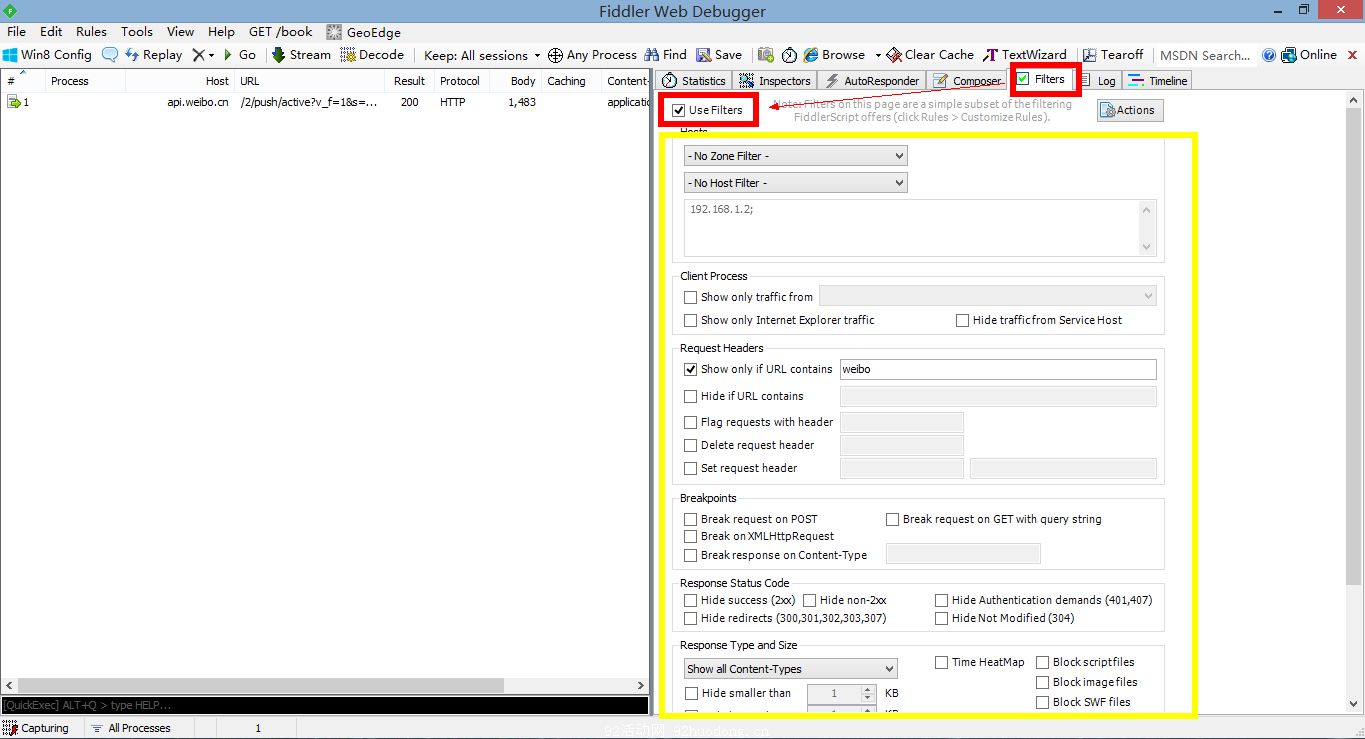Switch to the Inspectors tab

point(776,81)
